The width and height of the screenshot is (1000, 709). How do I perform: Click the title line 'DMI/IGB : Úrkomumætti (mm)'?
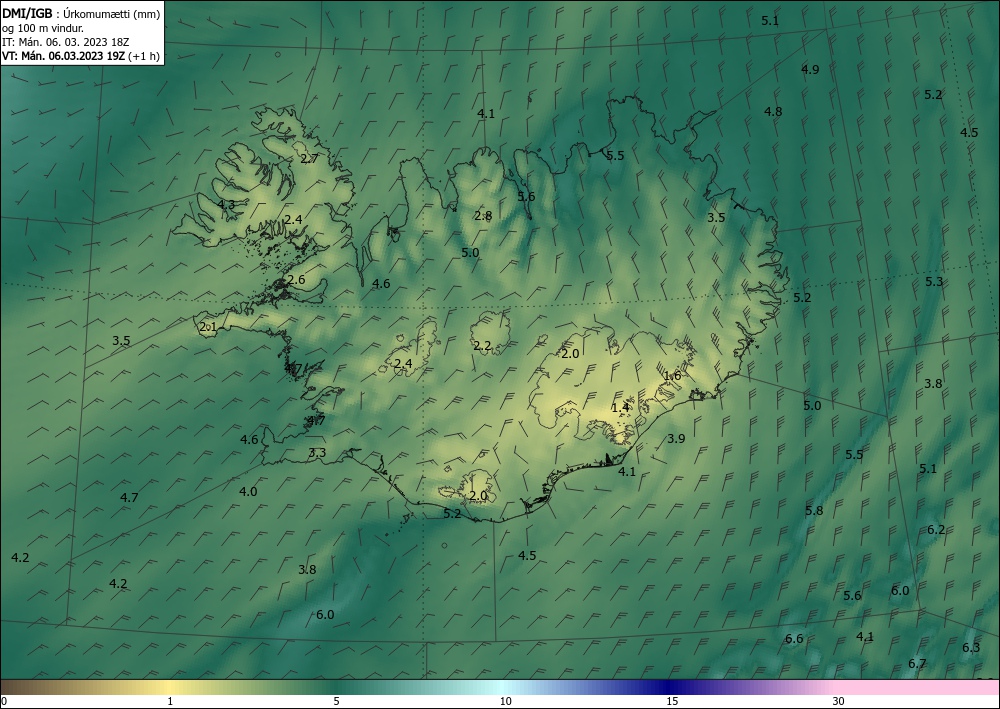81,14
